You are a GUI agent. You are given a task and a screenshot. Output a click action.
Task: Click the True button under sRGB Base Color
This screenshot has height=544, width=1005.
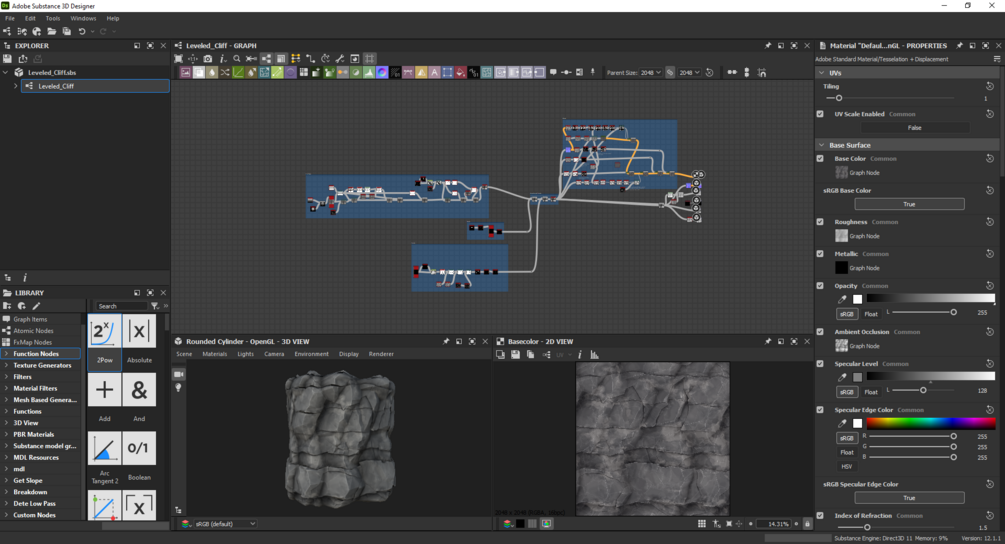909,204
